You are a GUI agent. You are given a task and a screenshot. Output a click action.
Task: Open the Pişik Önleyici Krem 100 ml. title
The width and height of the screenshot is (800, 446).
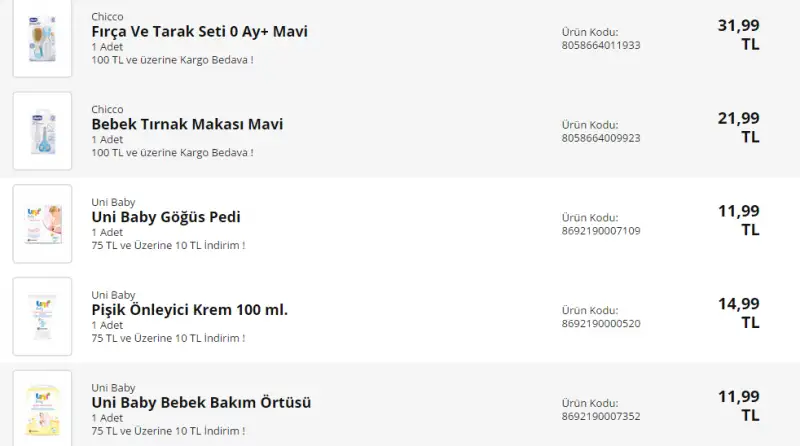click(x=189, y=310)
